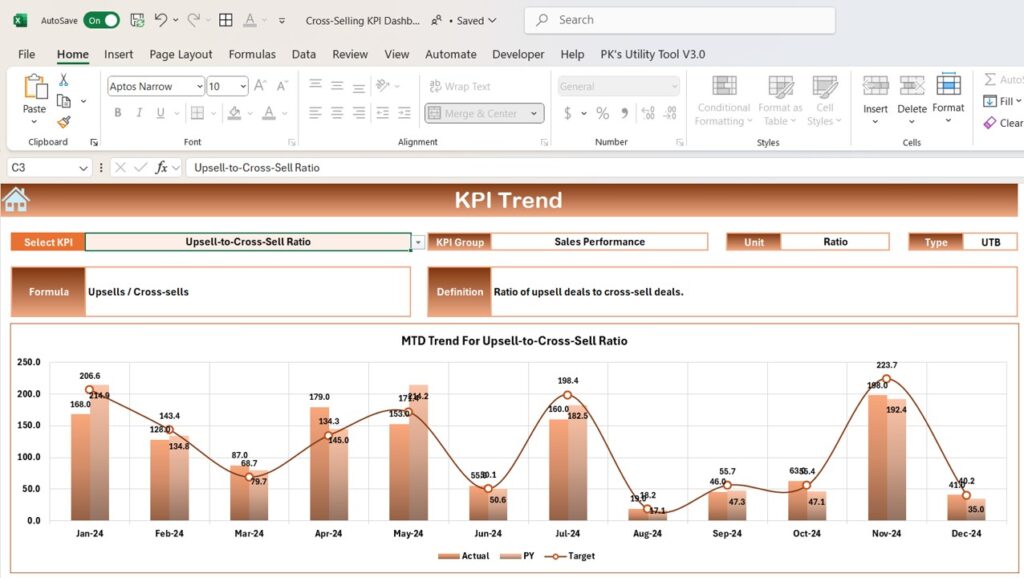This screenshot has width=1024, height=578.
Task: Click the Copy icon
Action: (x=64, y=101)
